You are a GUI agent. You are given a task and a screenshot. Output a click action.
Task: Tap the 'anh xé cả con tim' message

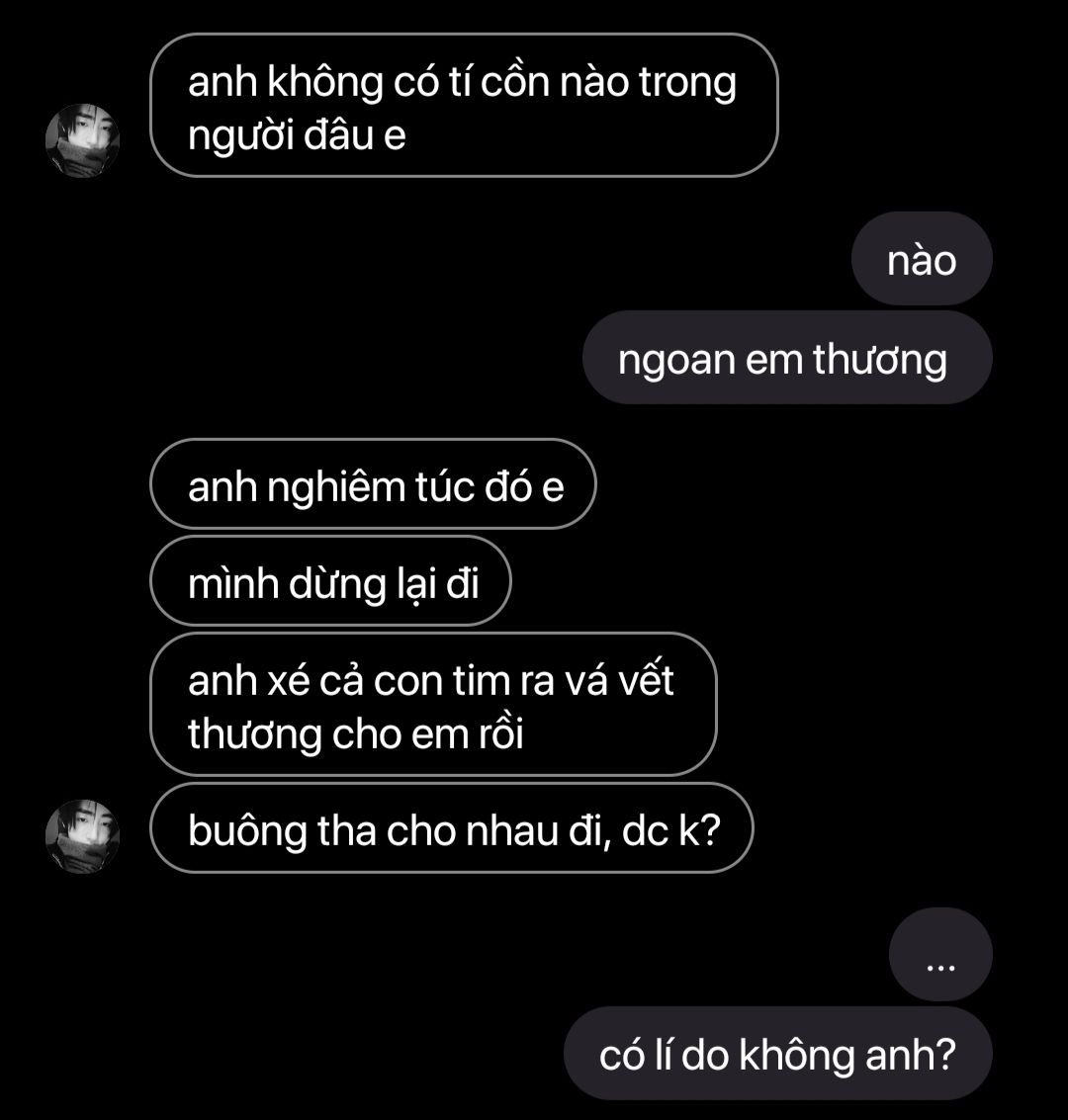point(433,704)
